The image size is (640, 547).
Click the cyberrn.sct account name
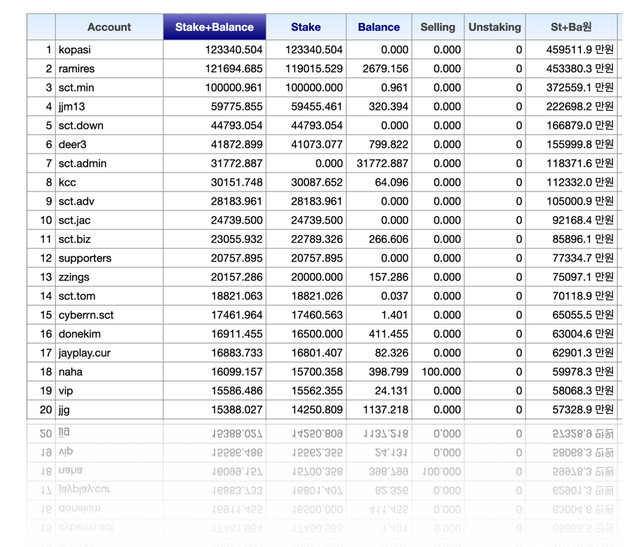click(x=86, y=315)
